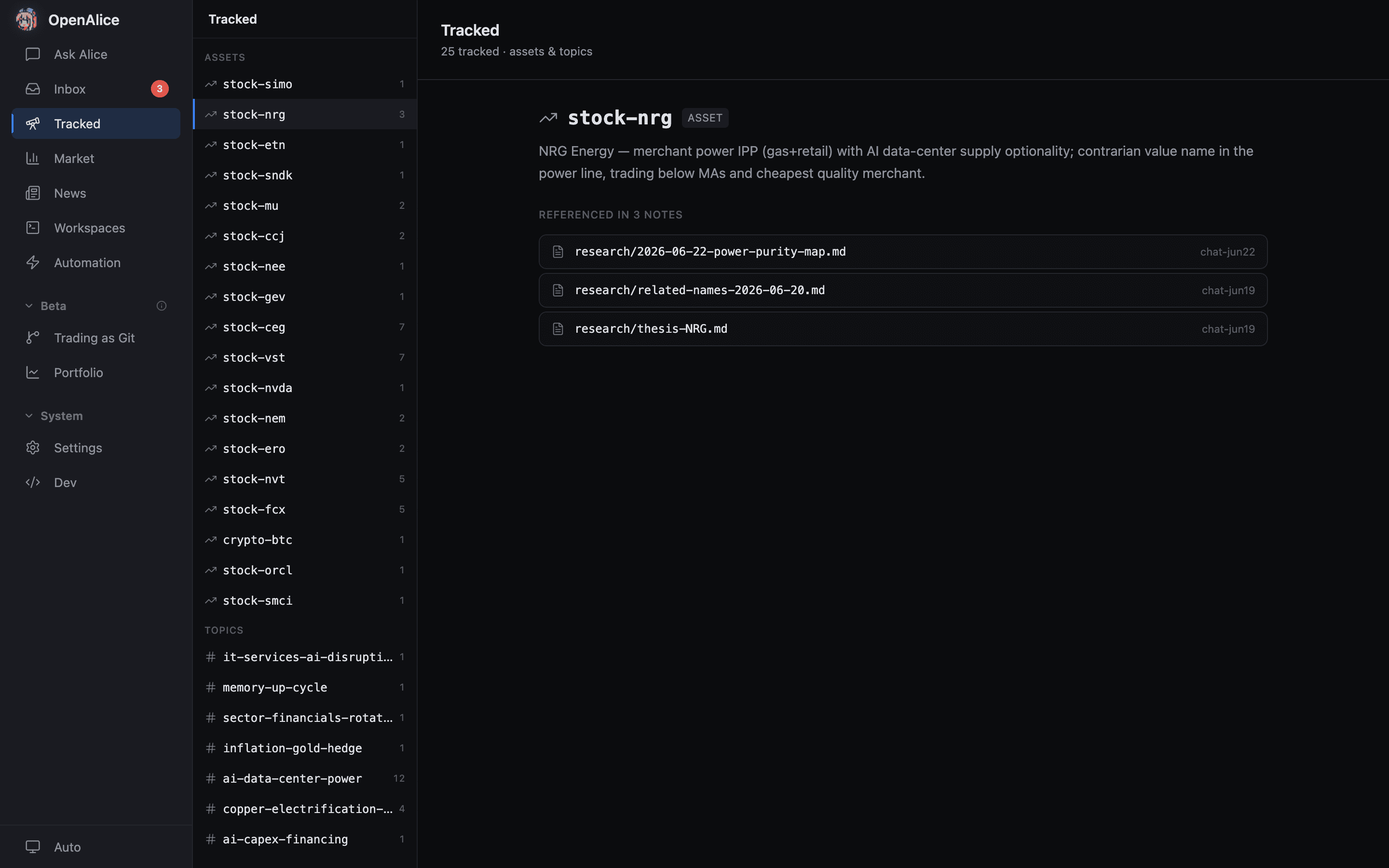This screenshot has height=868, width=1389.
Task: Select stock-nem asset
Action: click(305, 419)
